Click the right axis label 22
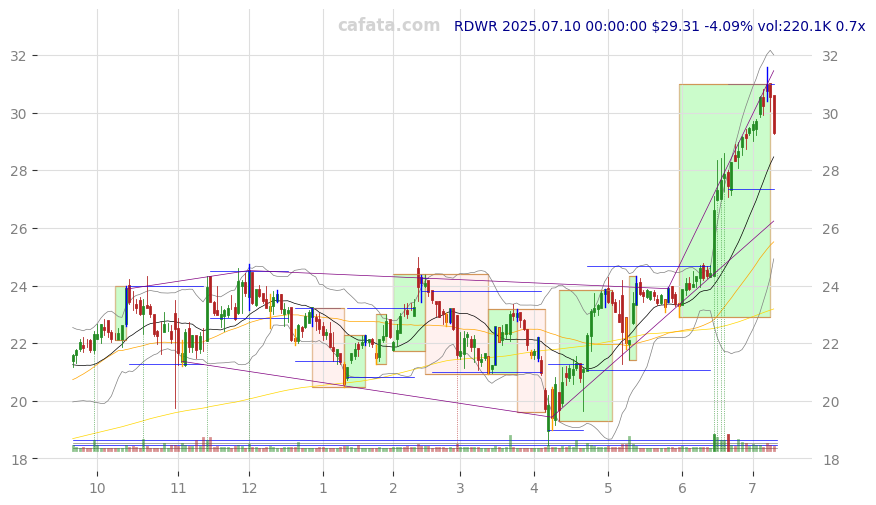The height and width of the screenshot is (505, 876). (x=830, y=344)
